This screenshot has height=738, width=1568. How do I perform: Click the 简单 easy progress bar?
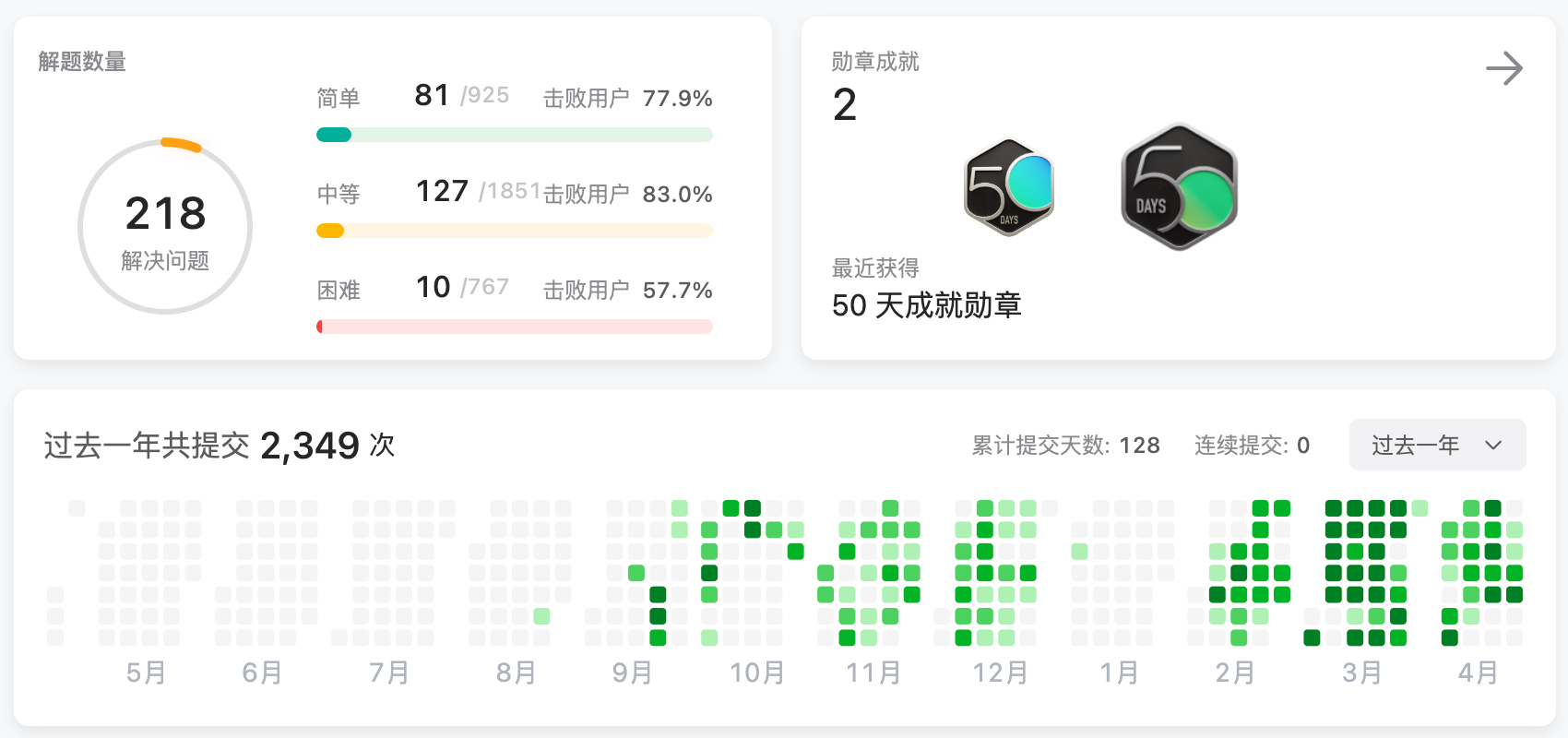tap(515, 135)
